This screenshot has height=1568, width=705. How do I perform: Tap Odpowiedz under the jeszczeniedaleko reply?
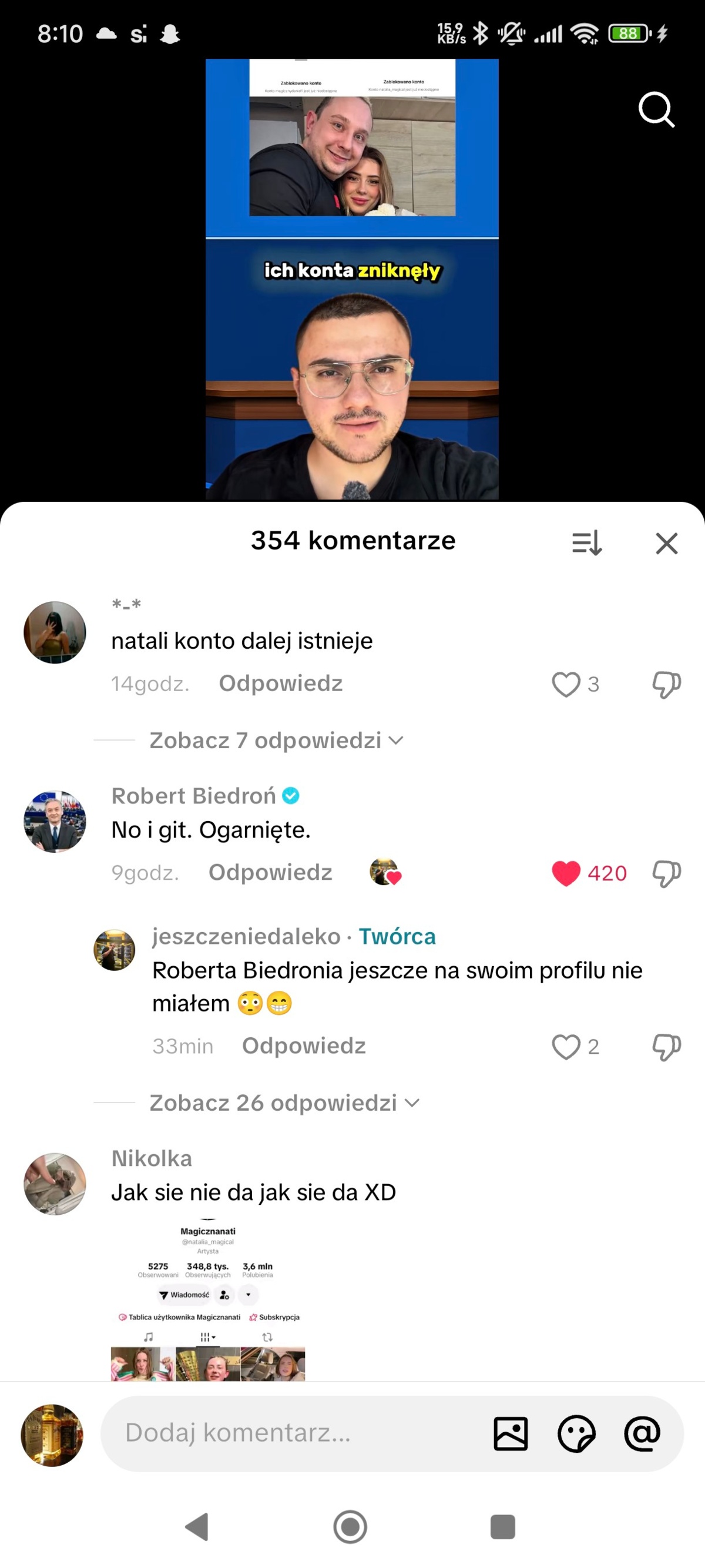coord(304,1046)
